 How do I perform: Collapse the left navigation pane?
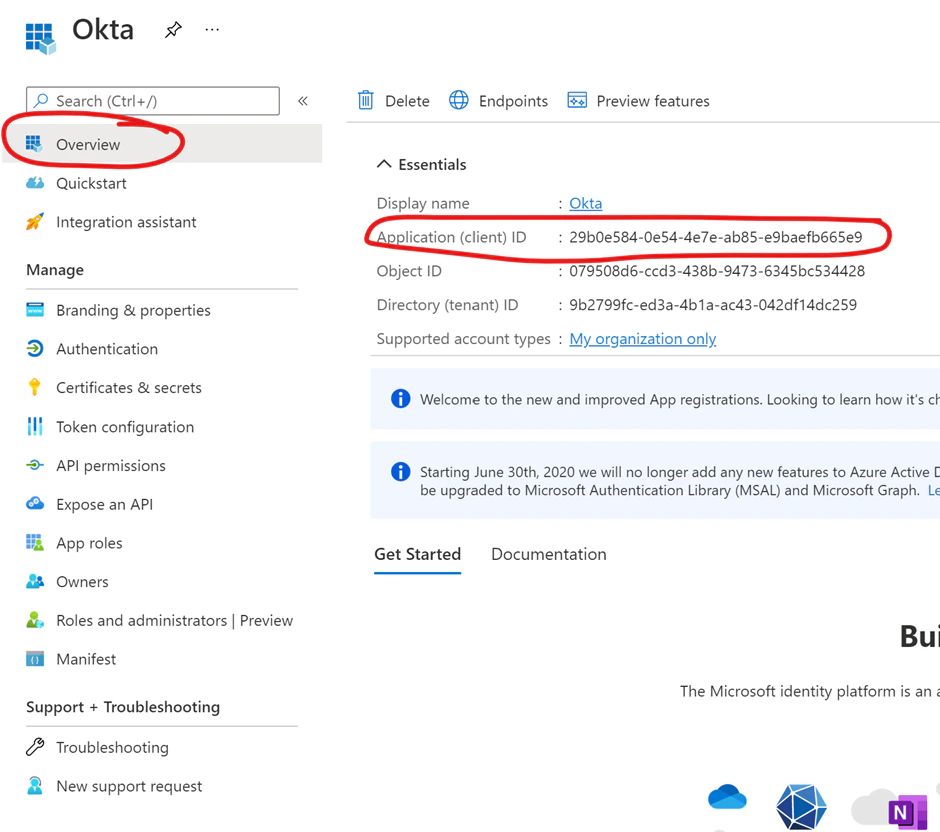pos(303,100)
